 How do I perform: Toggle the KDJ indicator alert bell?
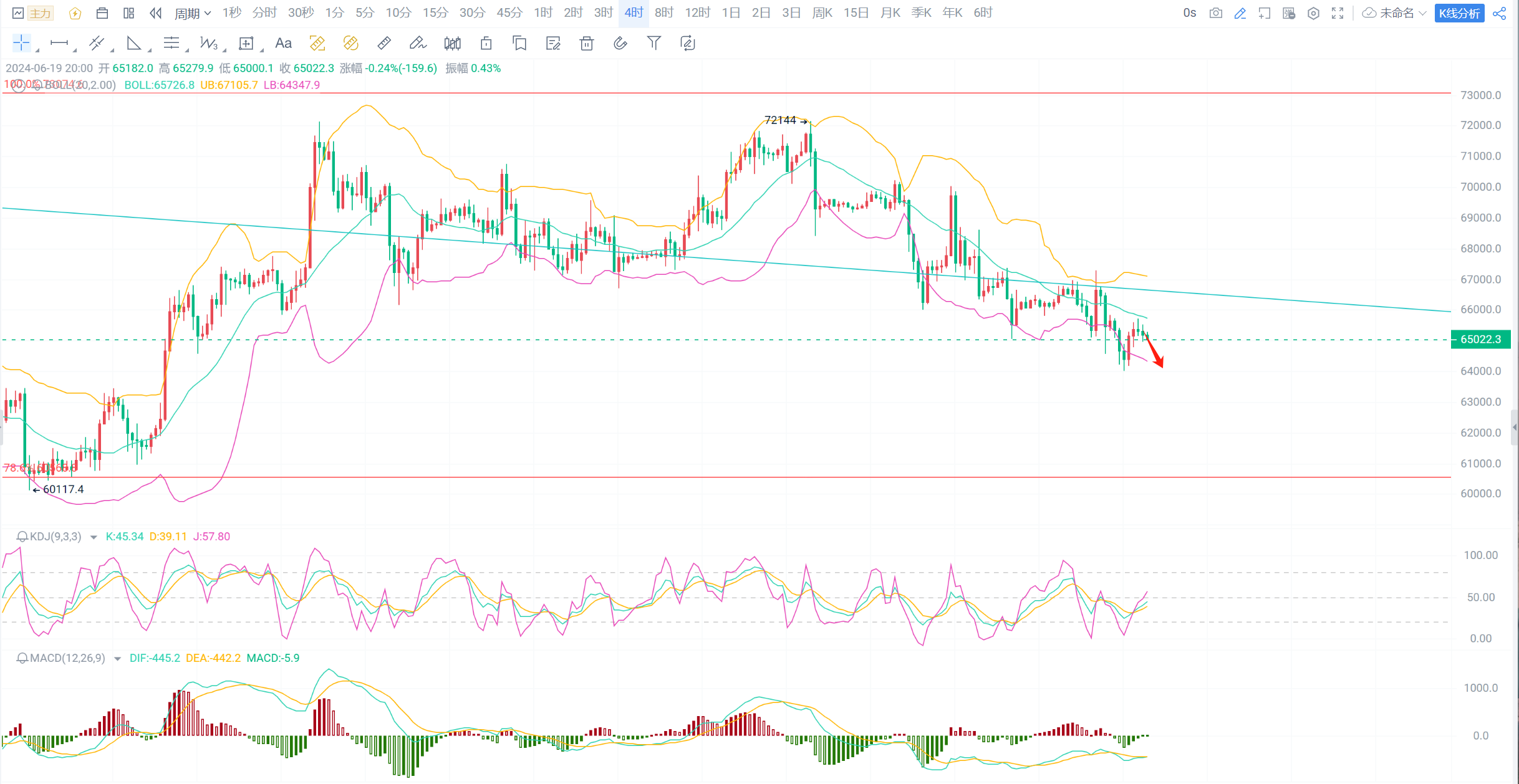22,537
